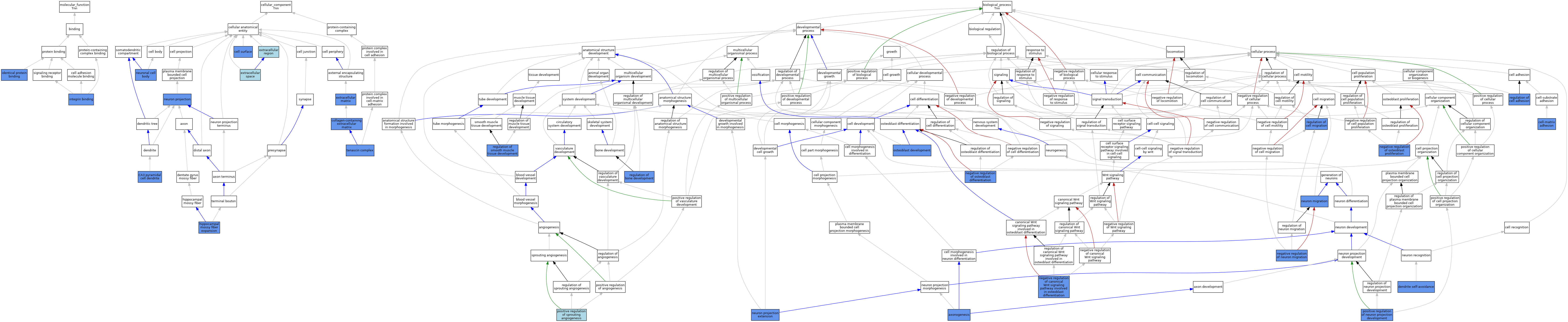
Task: Click the 'regulation of cell adhesion' node
Action: [1519, 99]
